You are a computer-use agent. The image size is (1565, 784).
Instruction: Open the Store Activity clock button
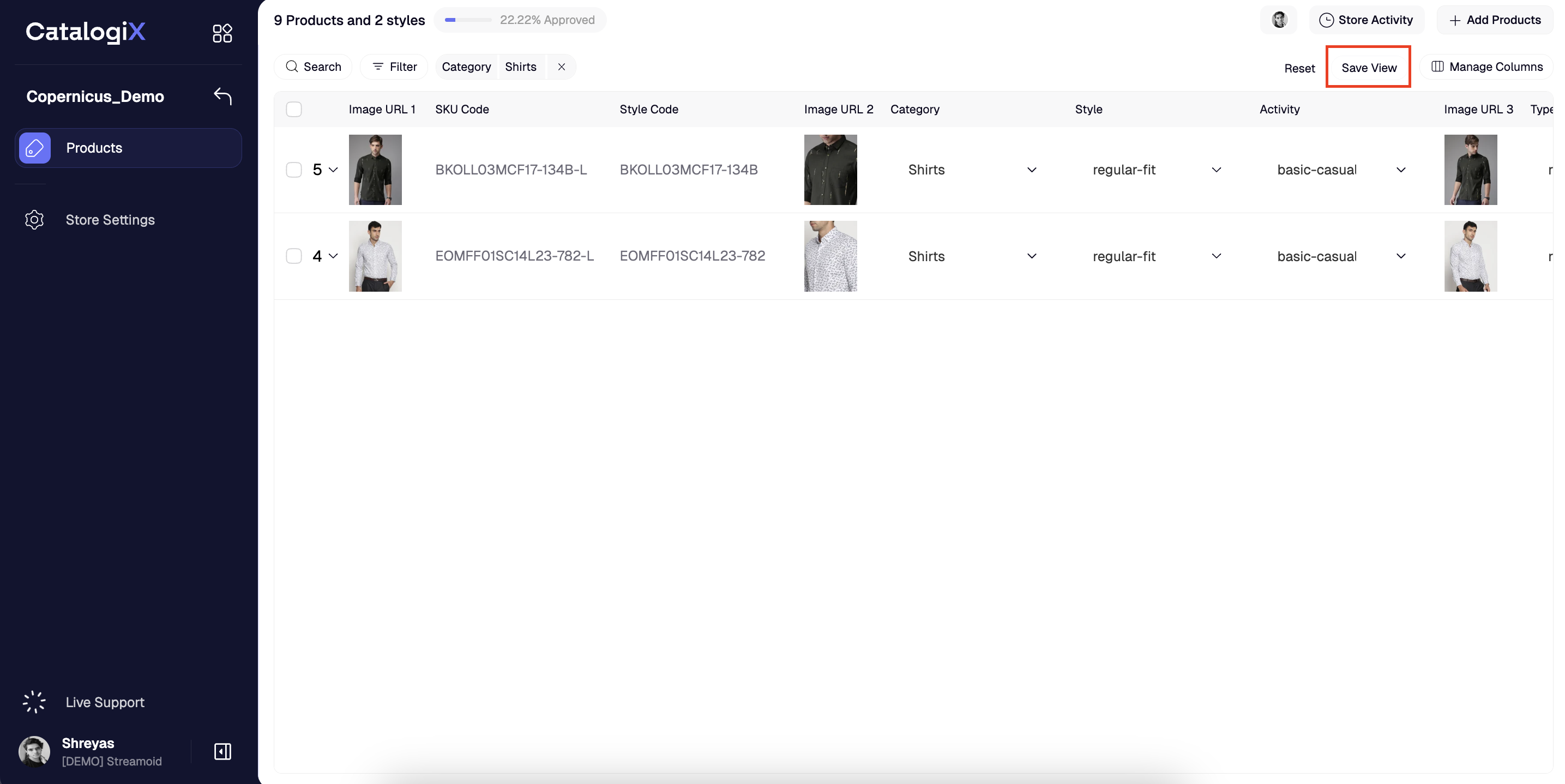1367,20
